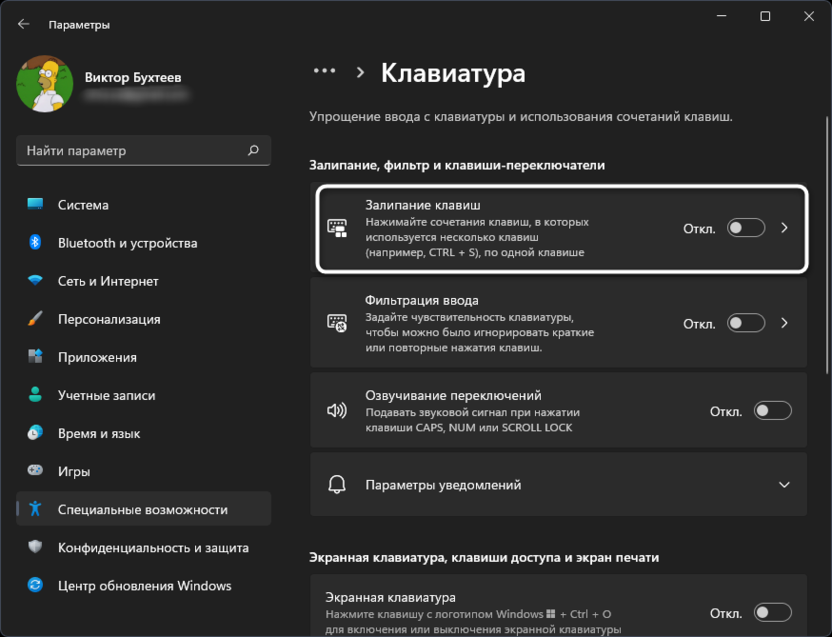The width and height of the screenshot is (832, 637).
Task: Enable the Фильтрация ввода toggle
Action: click(x=746, y=323)
